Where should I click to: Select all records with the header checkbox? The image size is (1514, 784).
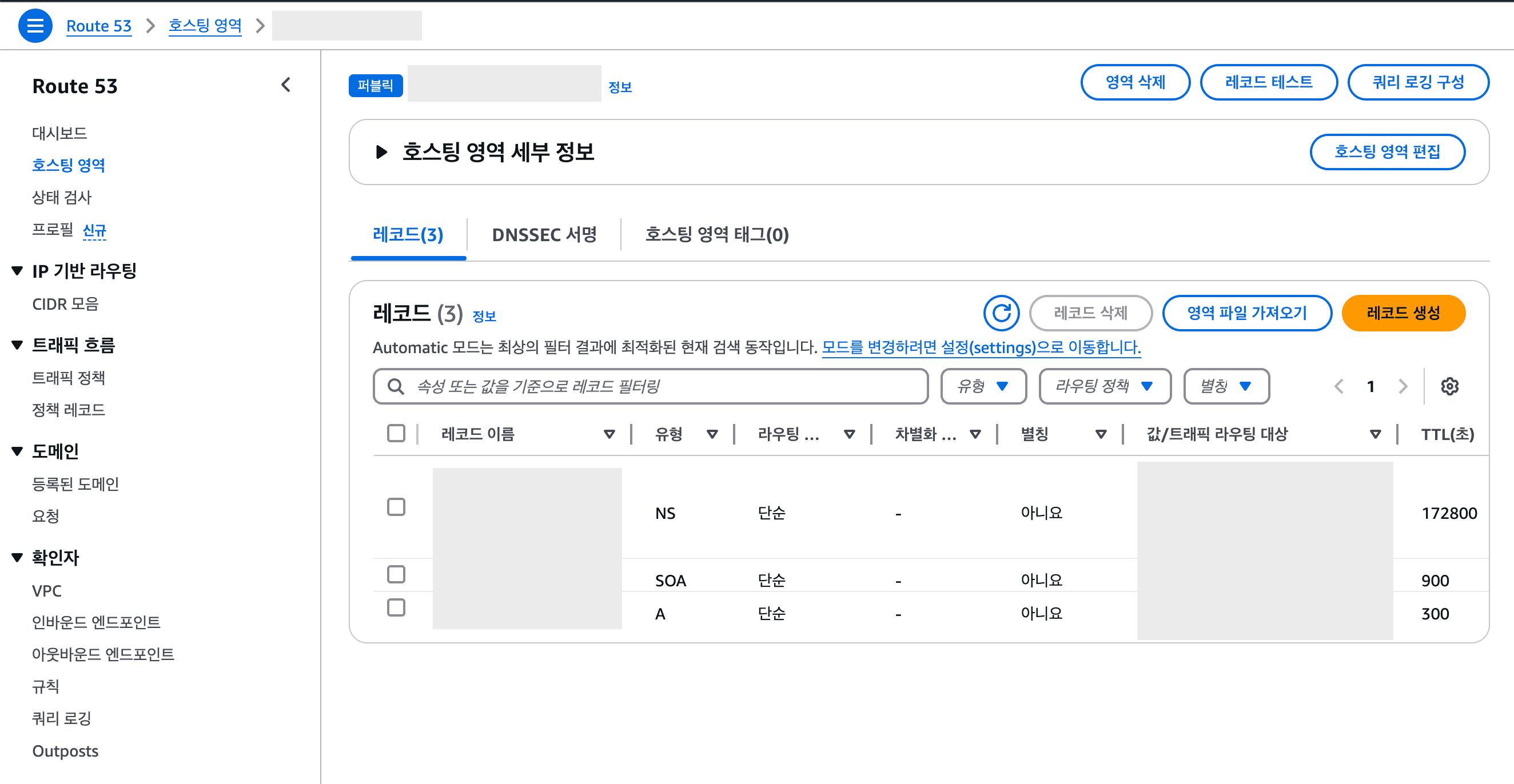[x=396, y=433]
